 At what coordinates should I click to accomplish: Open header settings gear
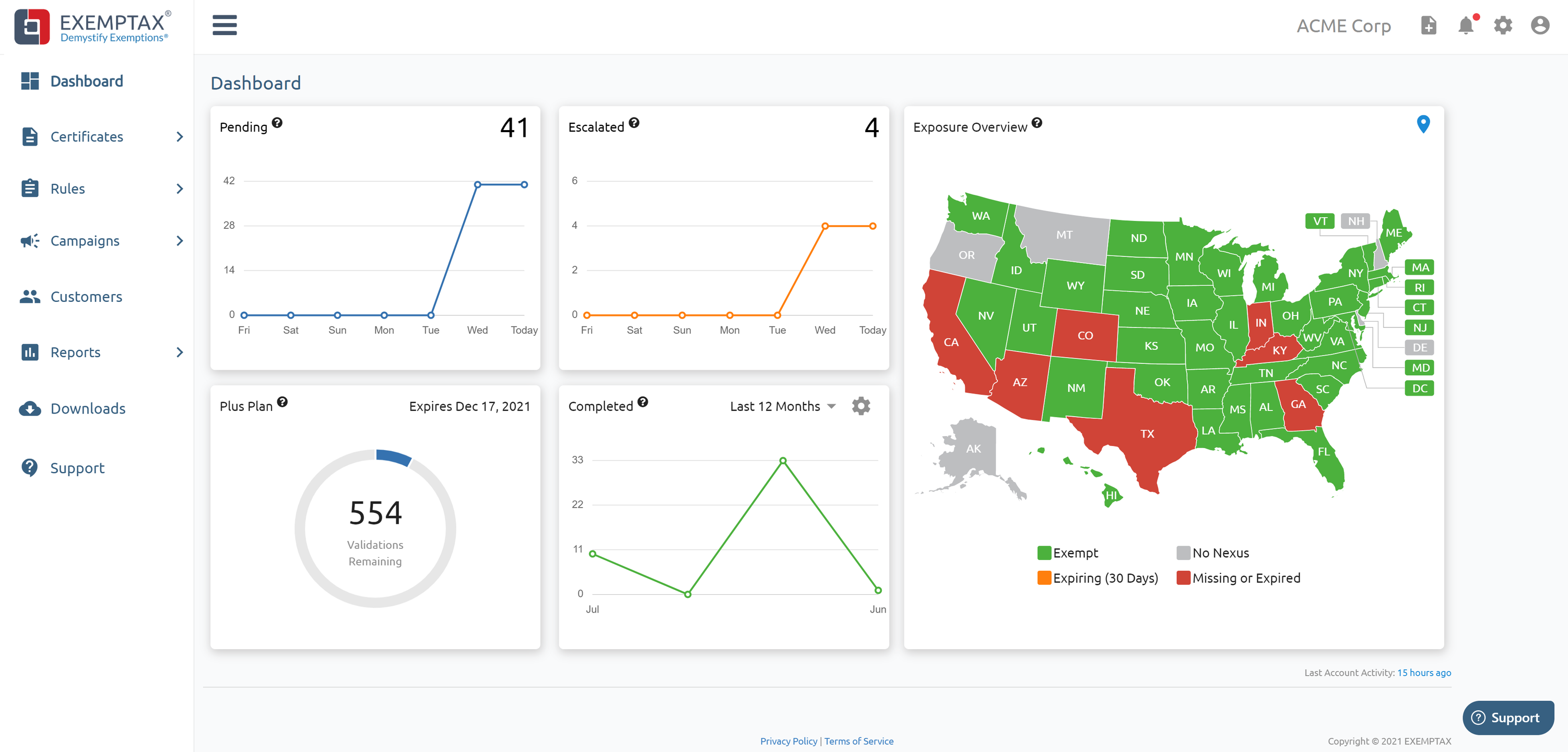tap(1503, 26)
